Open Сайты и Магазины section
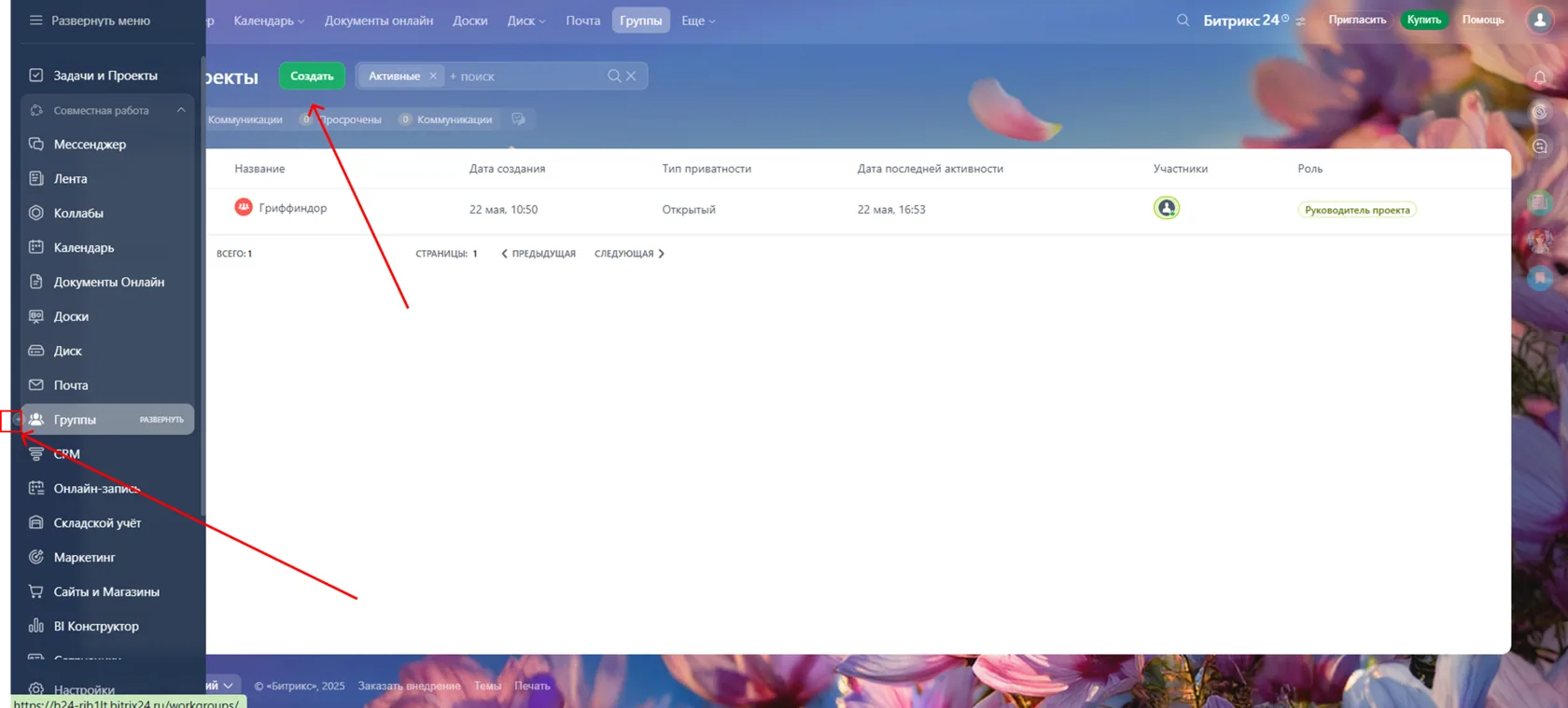This screenshot has width=1568, height=708. (106, 592)
